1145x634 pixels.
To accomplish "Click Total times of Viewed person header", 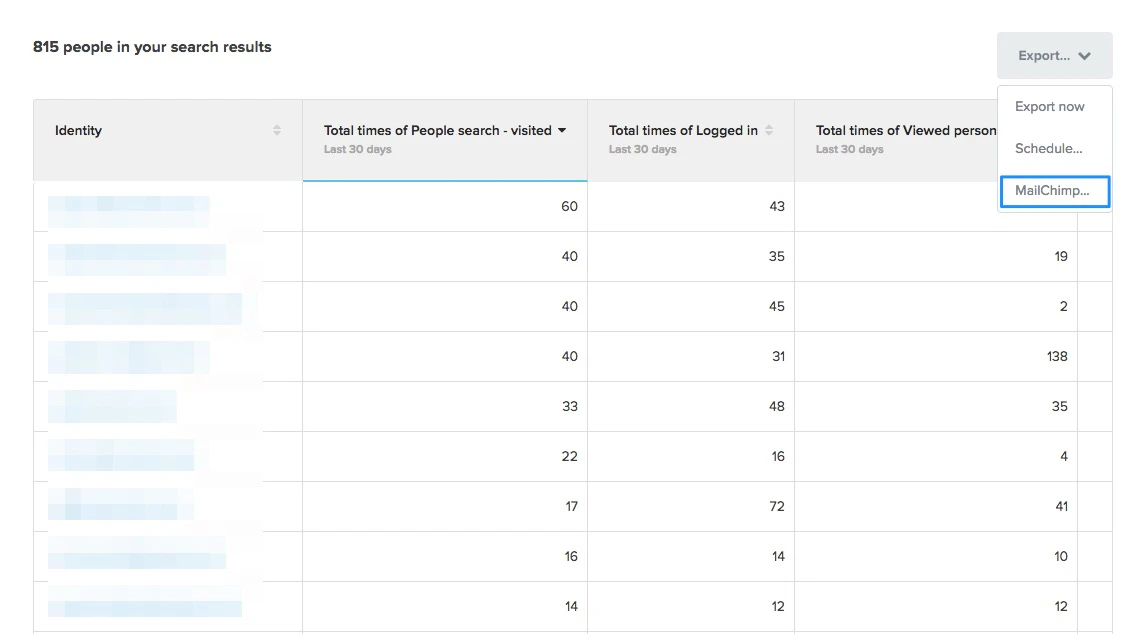I will (x=905, y=131).
